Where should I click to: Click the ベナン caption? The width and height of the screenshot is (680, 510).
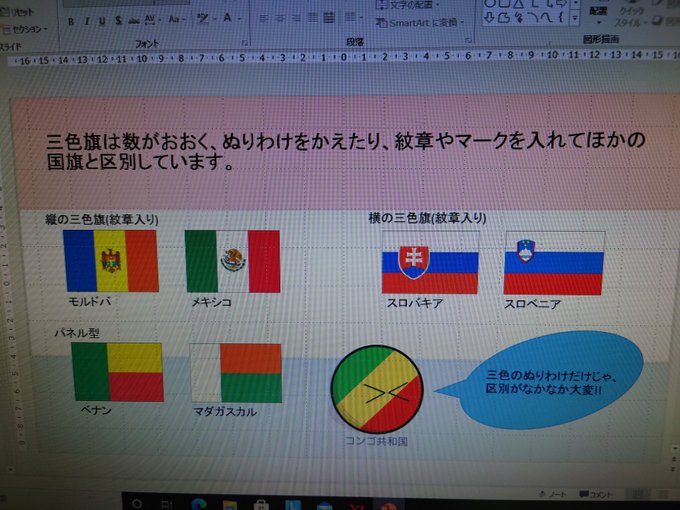96,410
